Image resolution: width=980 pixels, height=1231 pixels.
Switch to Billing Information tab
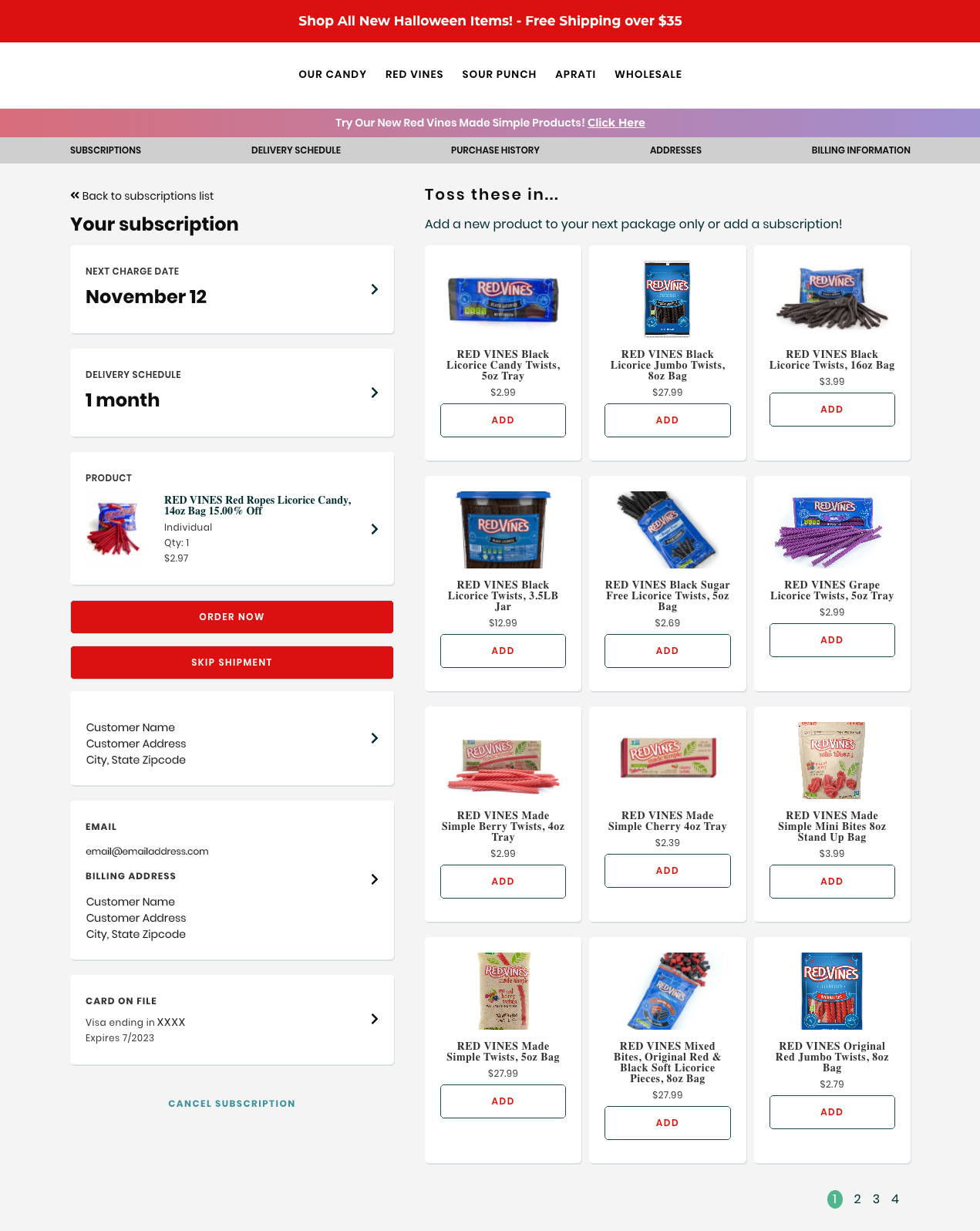coord(860,150)
